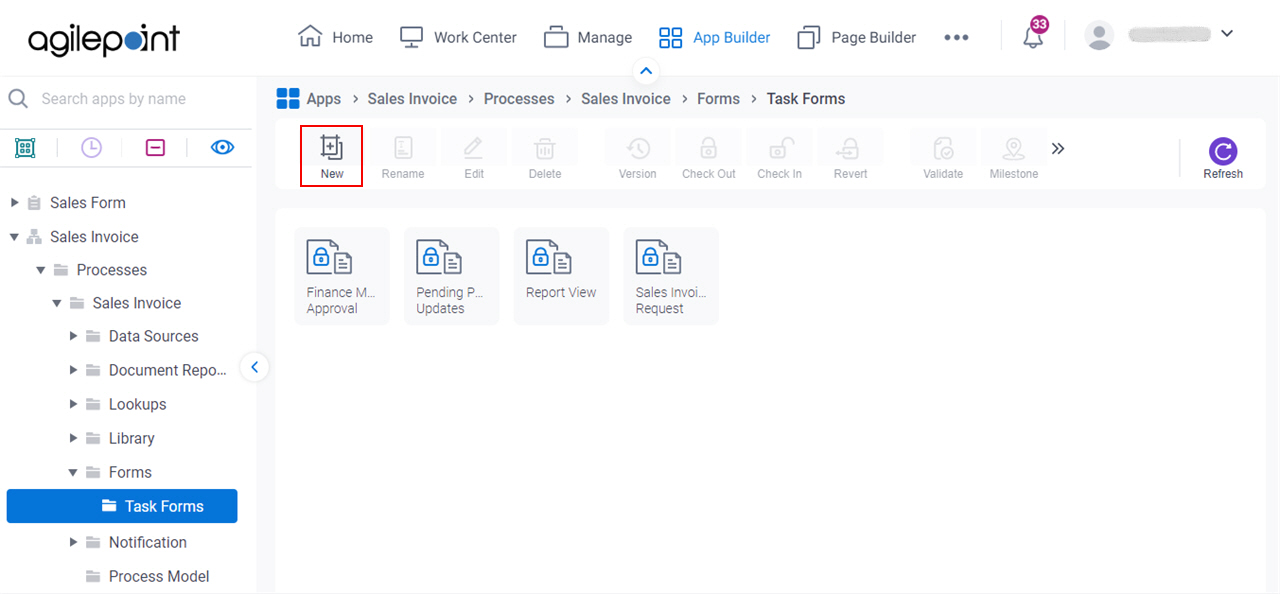Collapse the Forms tree node arrow

pyautogui.click(x=73, y=472)
